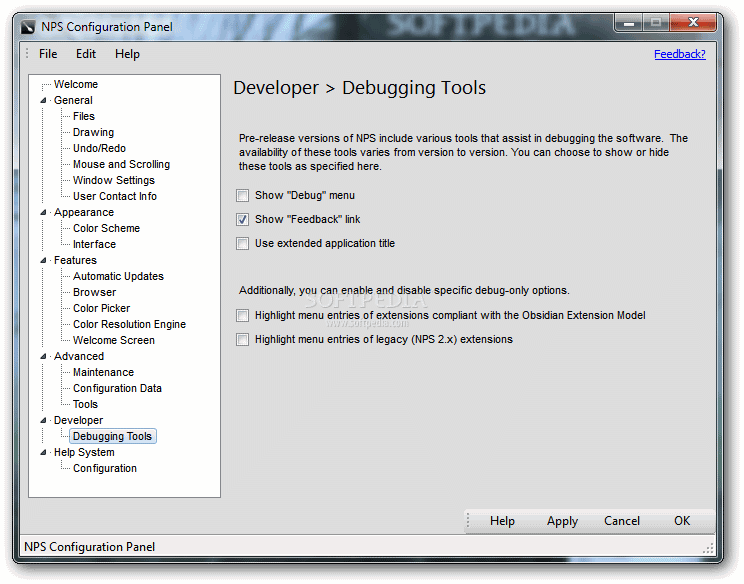Open the Files settings page
This screenshot has height=584, width=744.
(84, 117)
